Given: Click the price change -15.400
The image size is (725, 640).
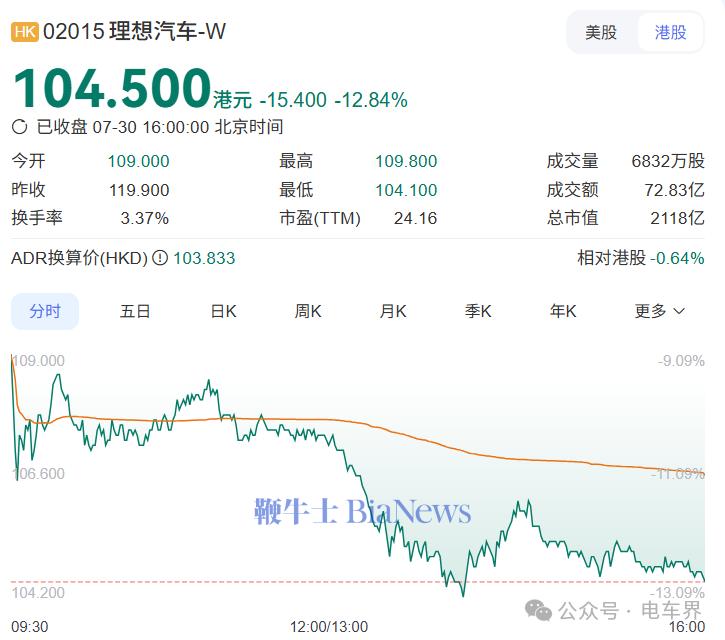Looking at the screenshot, I should coord(293,100).
